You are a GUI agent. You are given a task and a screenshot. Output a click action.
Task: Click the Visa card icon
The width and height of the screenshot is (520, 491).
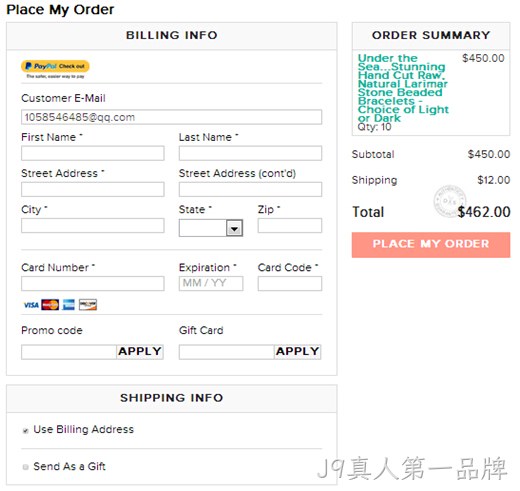coord(31,305)
